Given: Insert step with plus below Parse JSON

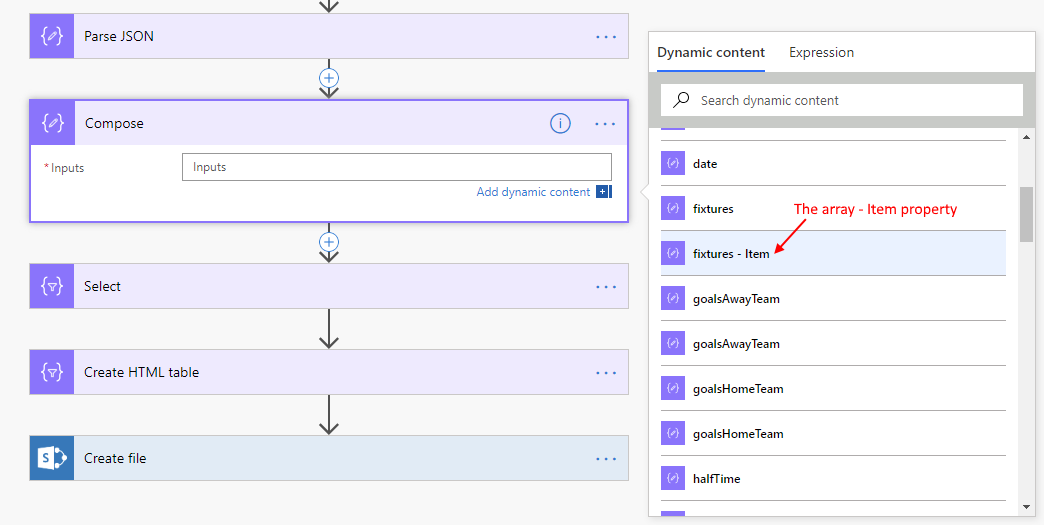Looking at the screenshot, I should coord(329,77).
